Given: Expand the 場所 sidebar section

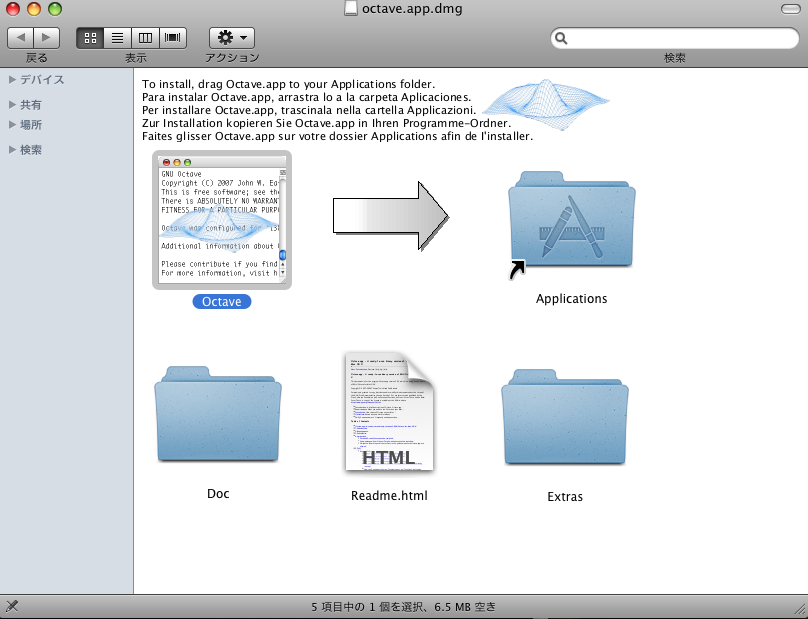Looking at the screenshot, I should coord(12,125).
